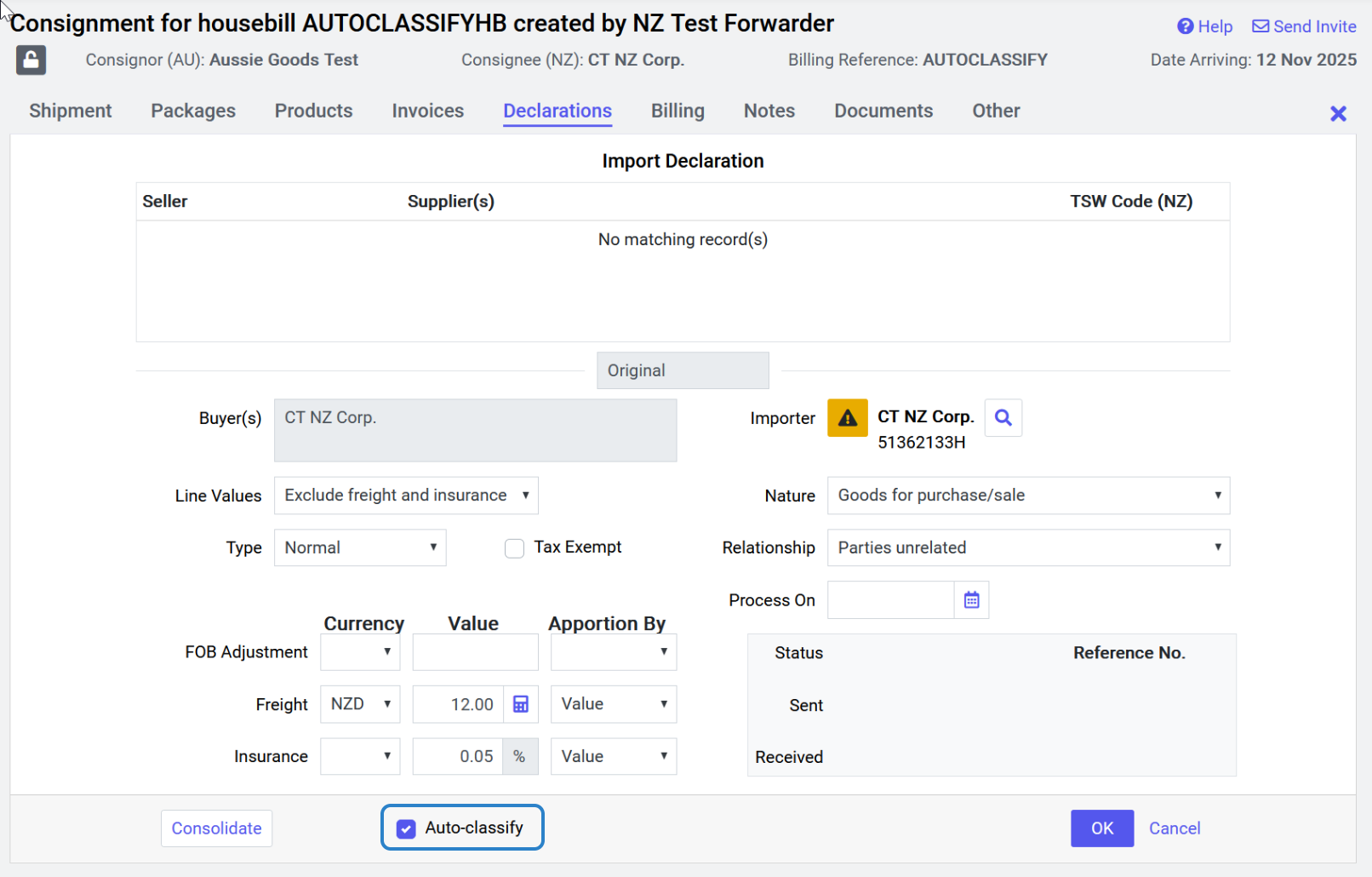Open the Line Values dropdown

coord(406,496)
